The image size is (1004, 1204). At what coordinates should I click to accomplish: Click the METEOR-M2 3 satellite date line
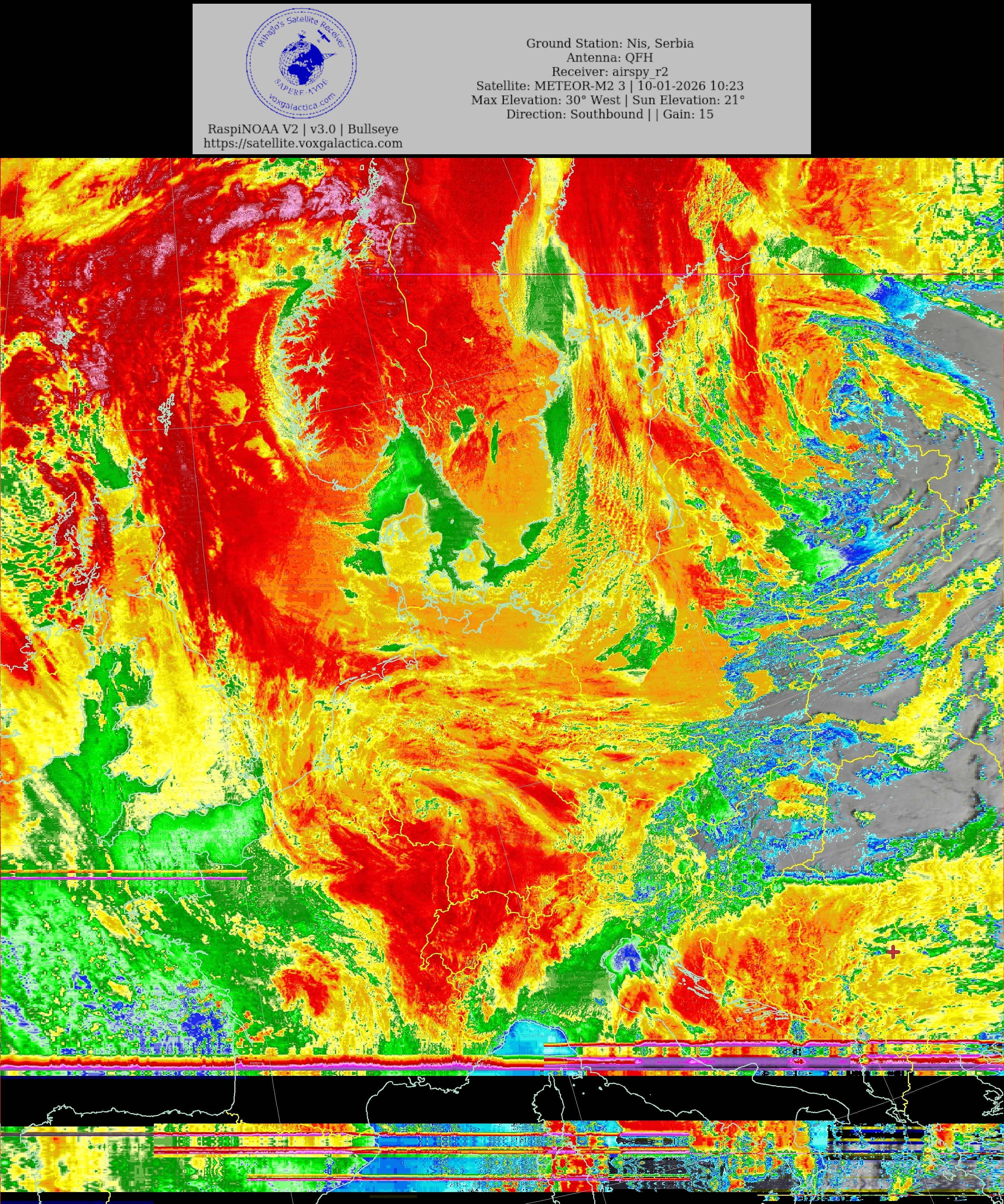[609, 86]
